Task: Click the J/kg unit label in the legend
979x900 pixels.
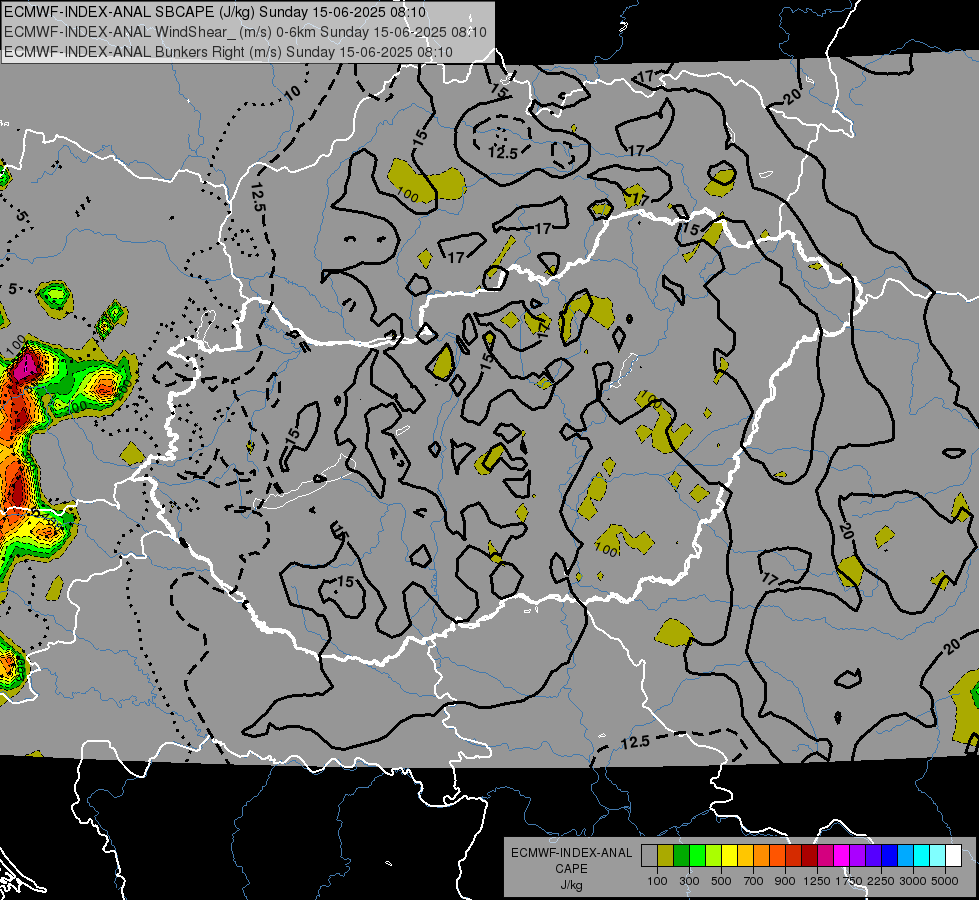Action: pos(571,885)
